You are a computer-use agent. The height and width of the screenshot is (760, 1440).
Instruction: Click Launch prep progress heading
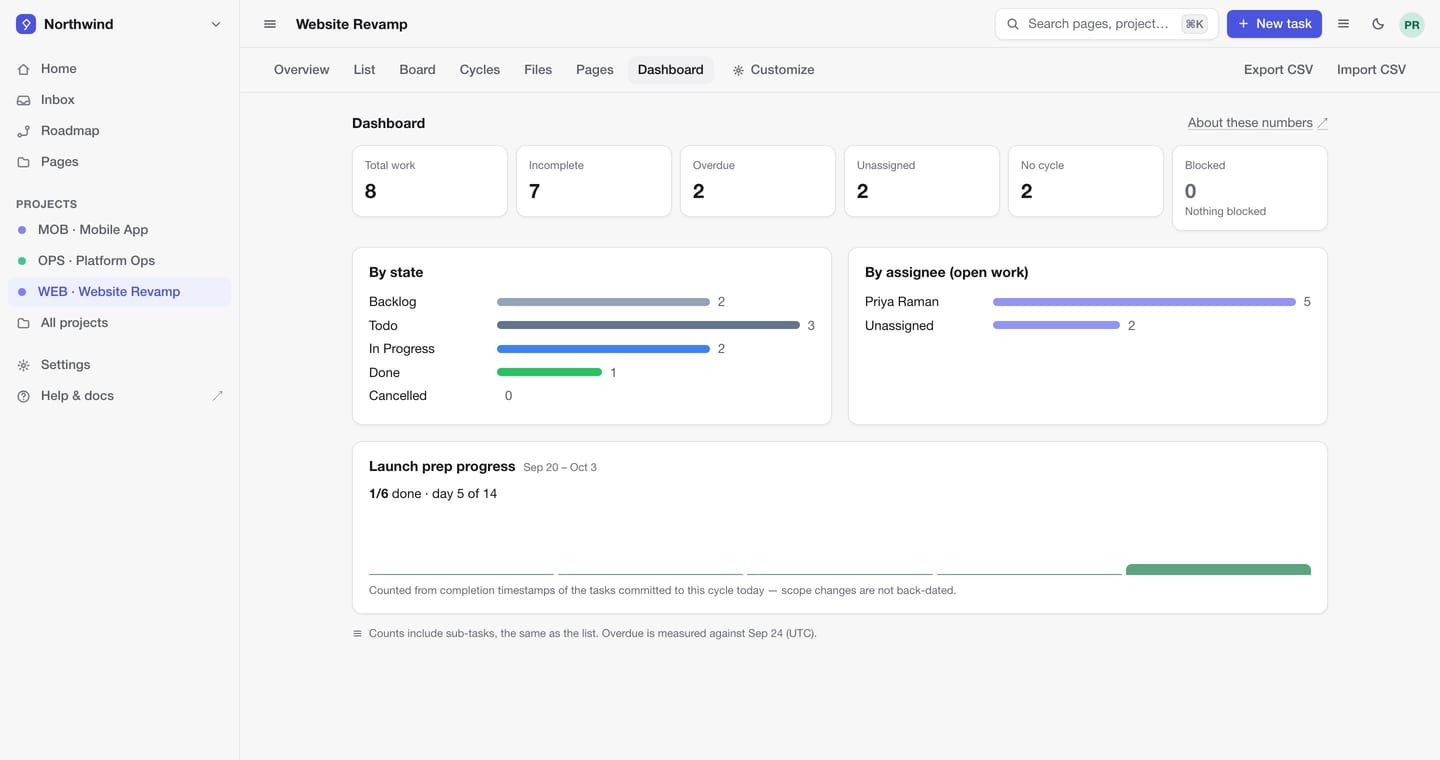pos(442,466)
